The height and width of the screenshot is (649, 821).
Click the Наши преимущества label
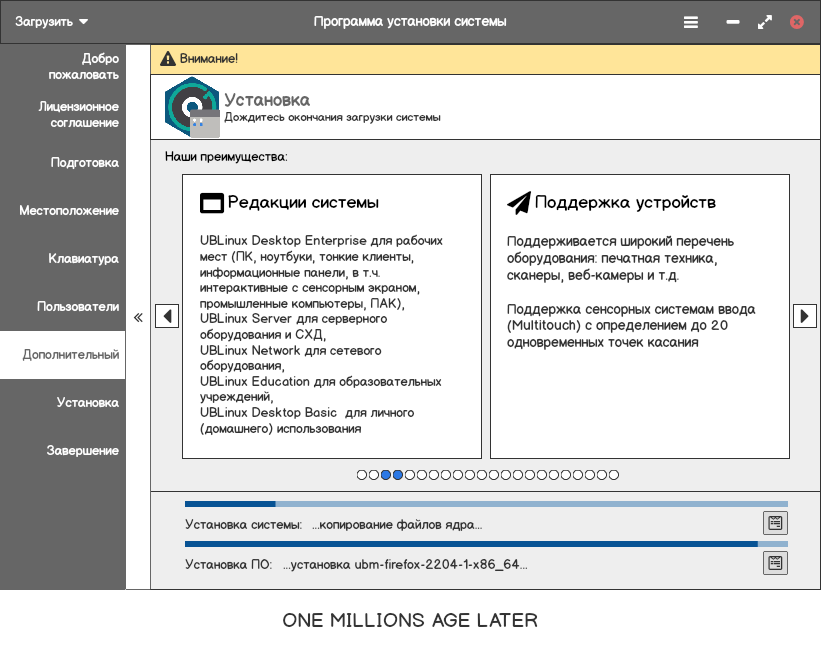[226, 156]
